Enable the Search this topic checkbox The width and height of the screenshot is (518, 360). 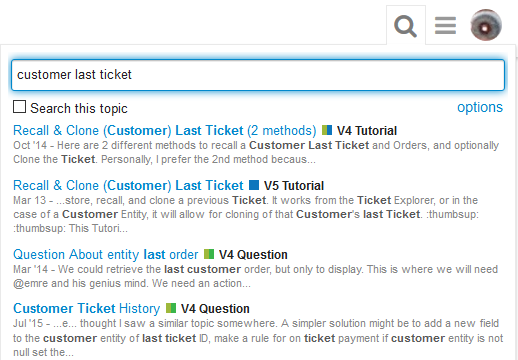tap(19, 107)
